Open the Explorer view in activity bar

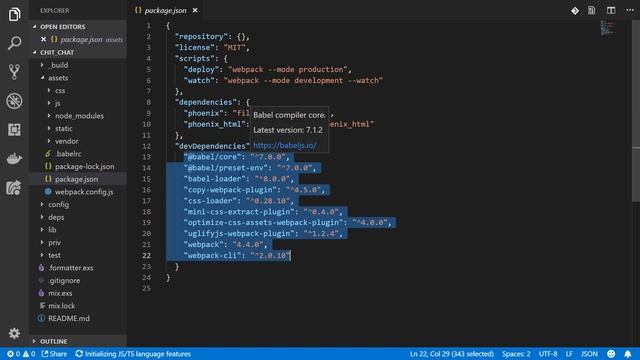pos(14,14)
